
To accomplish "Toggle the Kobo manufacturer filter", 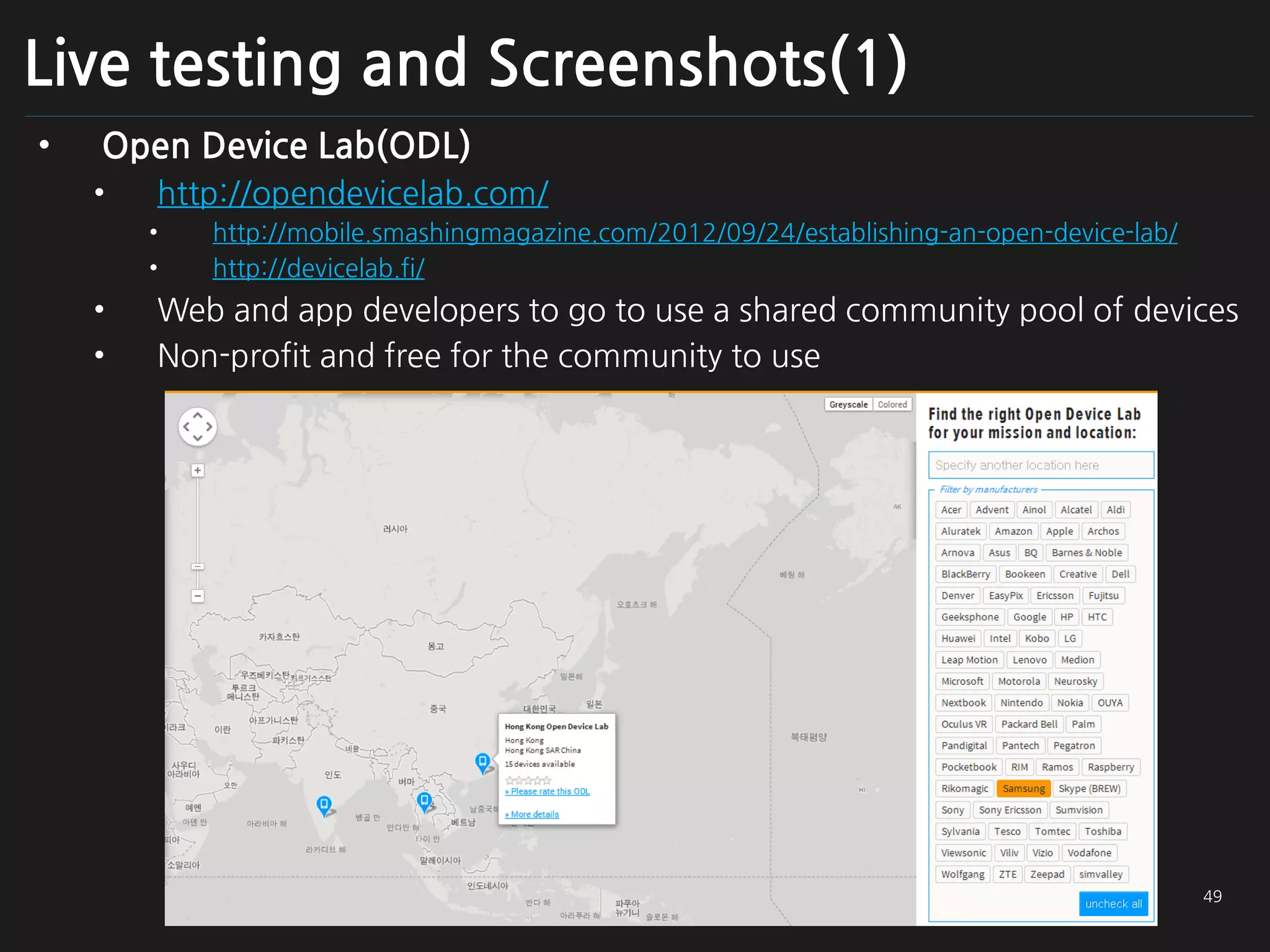I will pos(1037,638).
